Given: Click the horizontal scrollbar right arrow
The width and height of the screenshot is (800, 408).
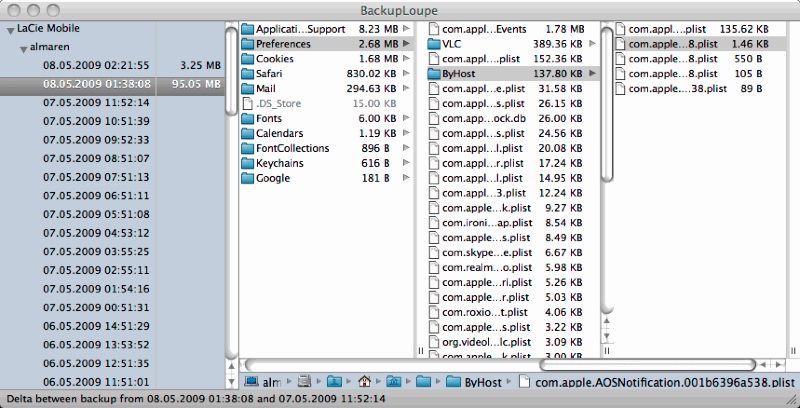Looking at the screenshot, I should point(778,365).
